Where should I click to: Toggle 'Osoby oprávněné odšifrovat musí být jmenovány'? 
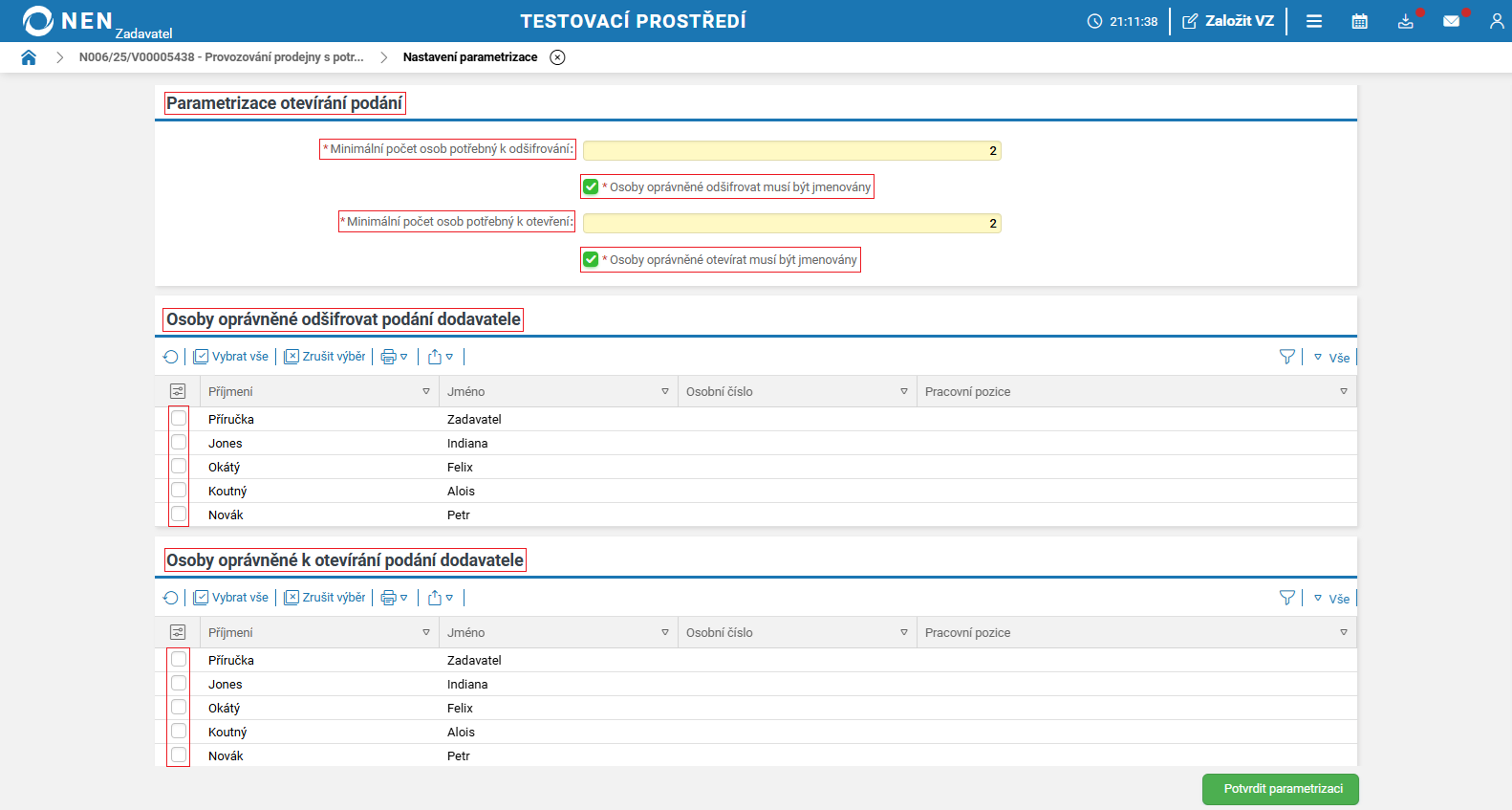click(x=591, y=186)
